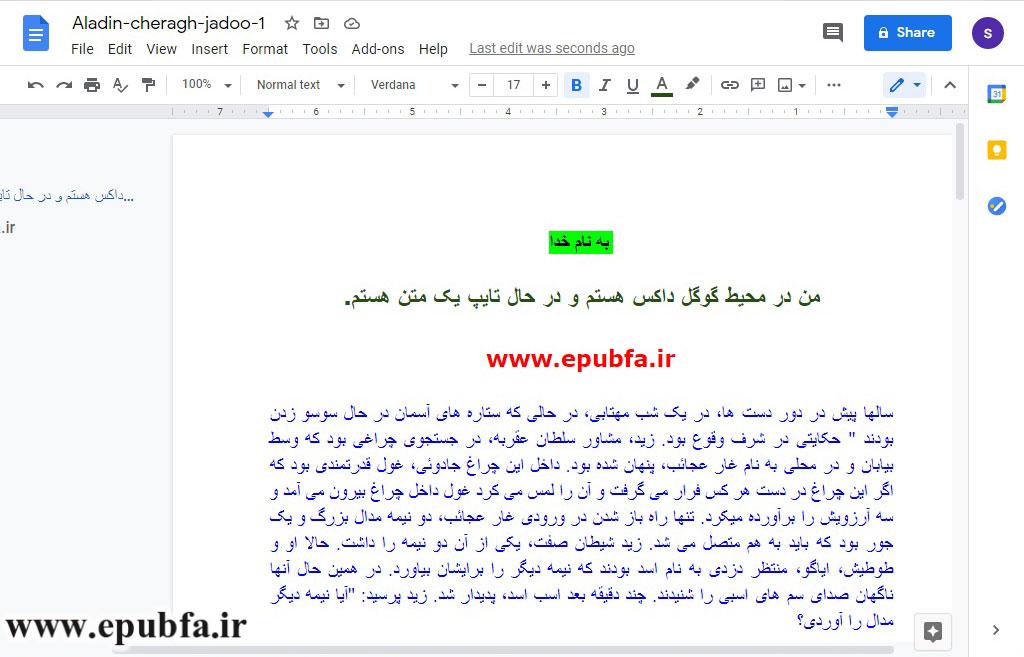
Task: Select the Paint format tool
Action: pos(148,85)
